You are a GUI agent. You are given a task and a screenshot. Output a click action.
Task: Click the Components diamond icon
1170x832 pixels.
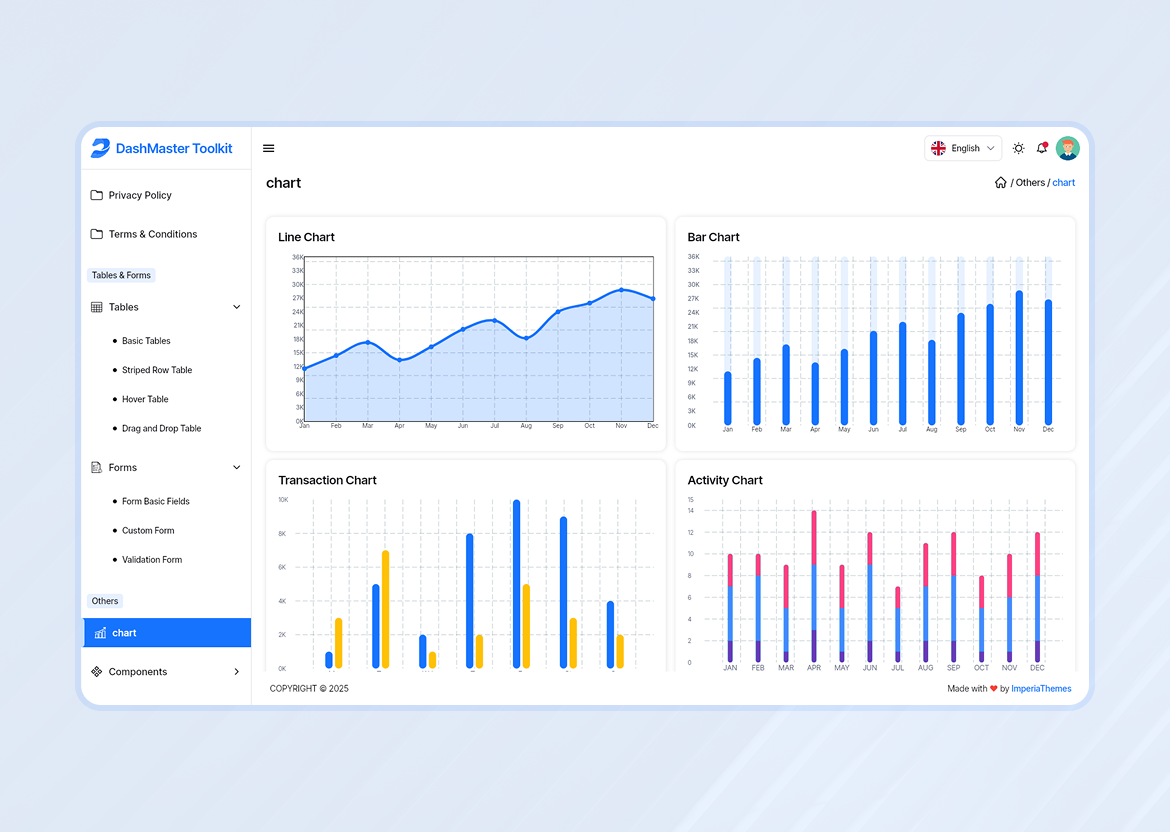(x=97, y=672)
